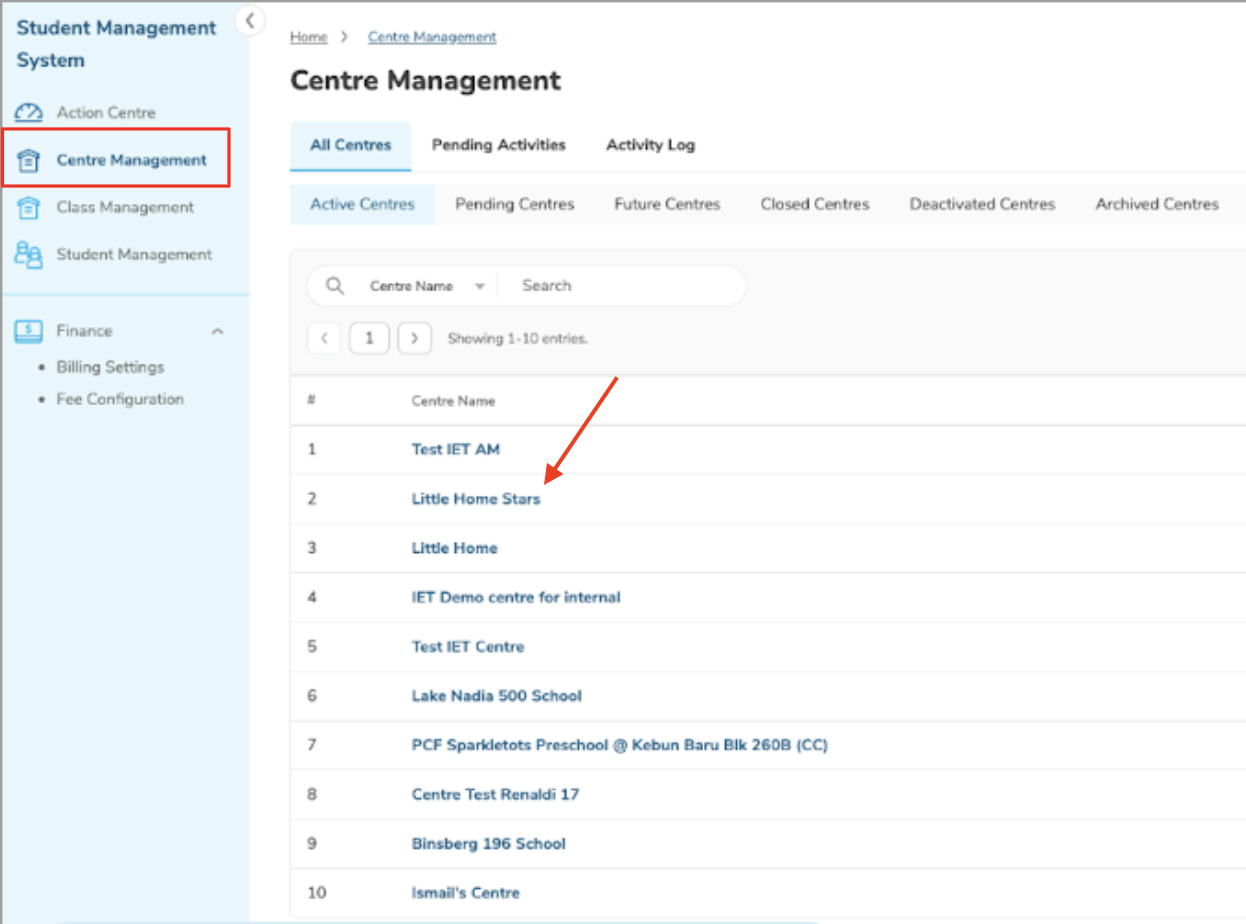
Task: Click the Action Centre gauge icon
Action: point(29,113)
